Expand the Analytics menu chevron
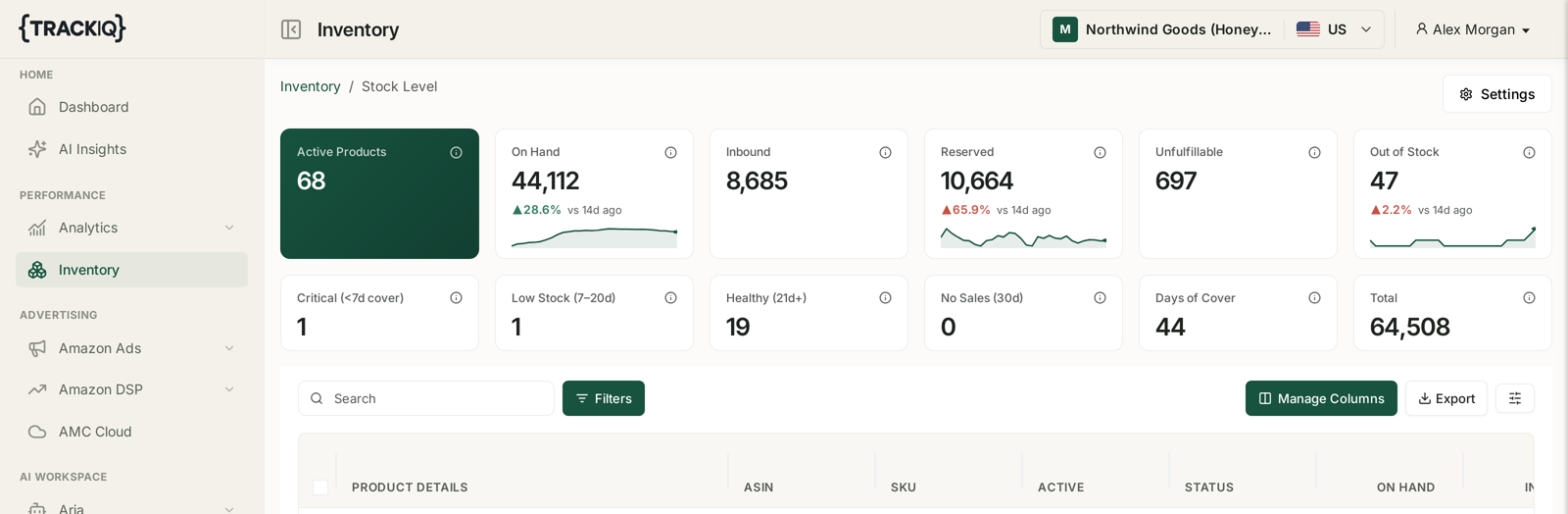Image resolution: width=1568 pixels, height=514 pixels. [229, 228]
